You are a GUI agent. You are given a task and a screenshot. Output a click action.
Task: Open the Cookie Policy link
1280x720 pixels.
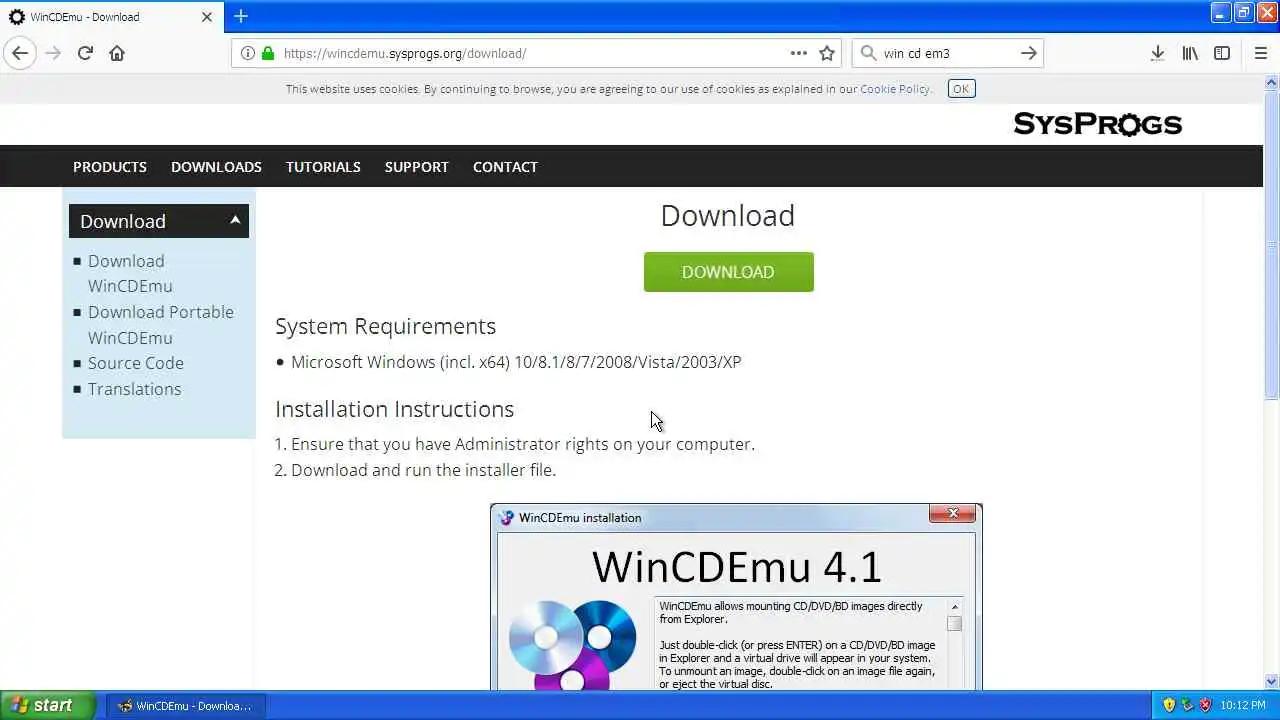pyautogui.click(x=894, y=89)
